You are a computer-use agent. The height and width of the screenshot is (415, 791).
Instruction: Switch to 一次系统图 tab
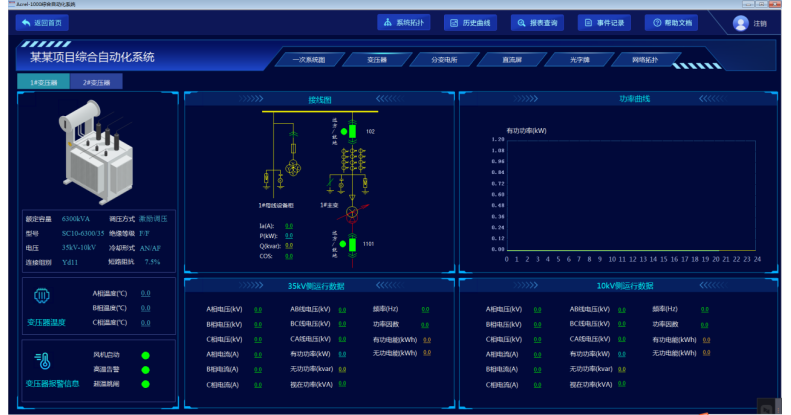309,60
